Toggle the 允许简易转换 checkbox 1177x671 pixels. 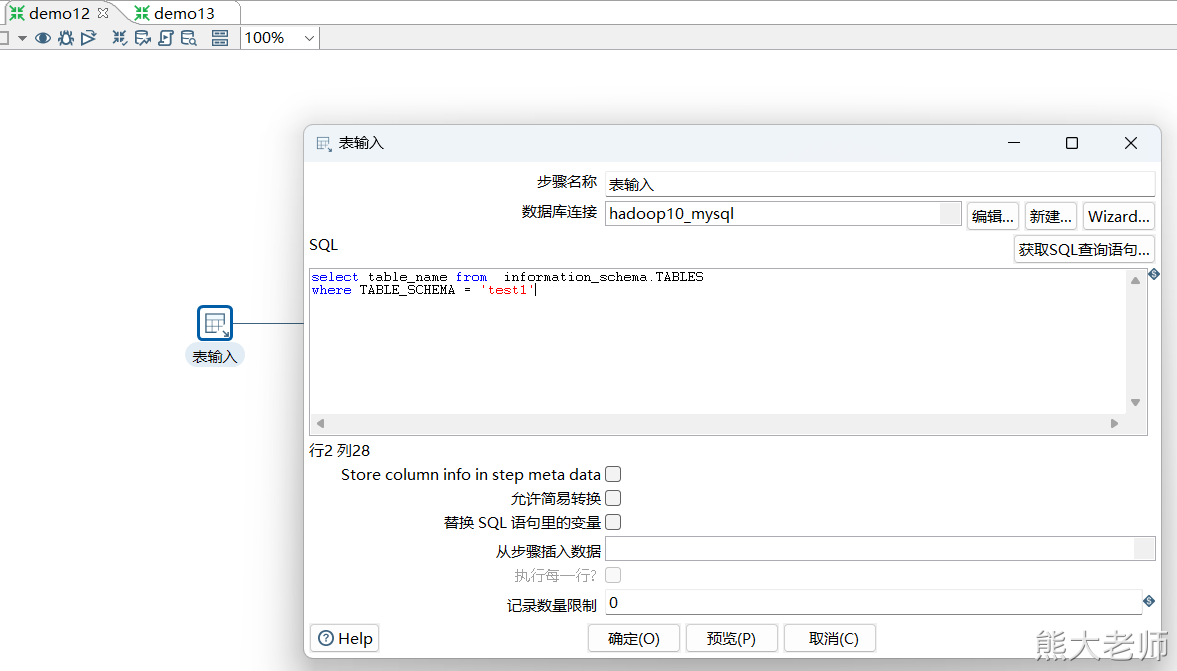point(613,498)
